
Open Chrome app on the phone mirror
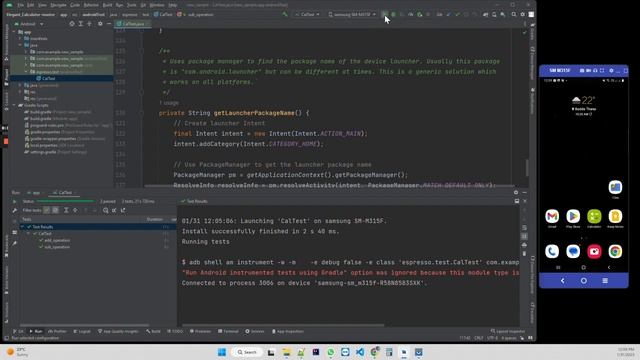[x=615, y=251]
